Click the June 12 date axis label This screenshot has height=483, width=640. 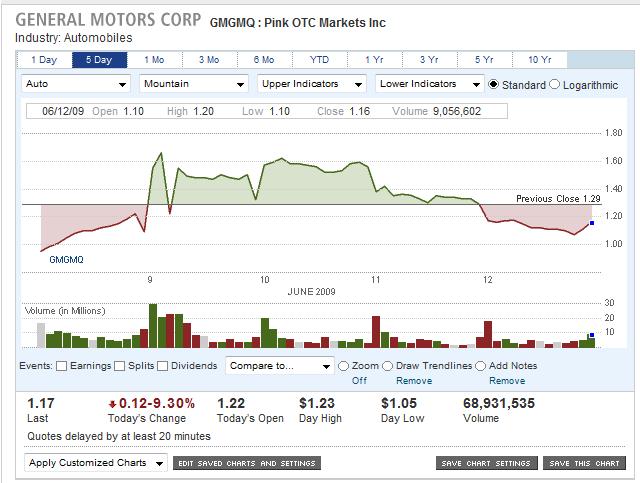[x=488, y=280]
